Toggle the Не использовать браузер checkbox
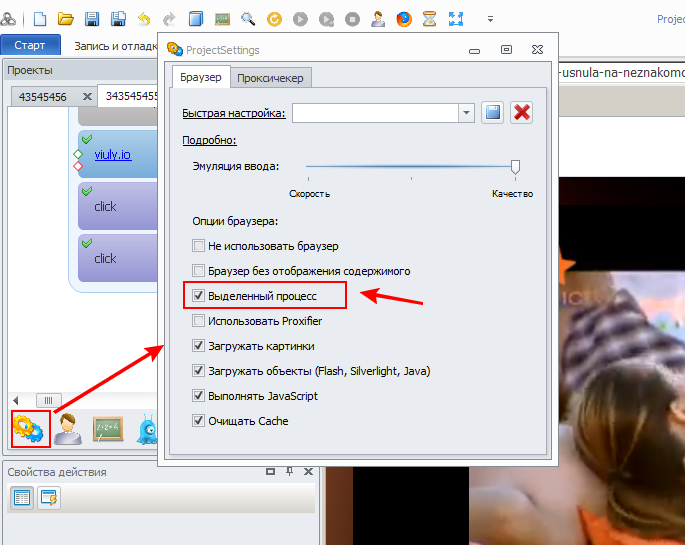This screenshot has height=545, width=685. 198,246
